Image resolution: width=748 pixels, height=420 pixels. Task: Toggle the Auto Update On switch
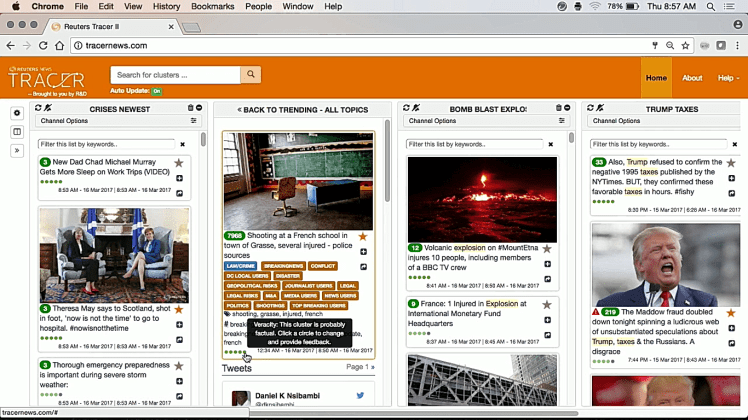coord(156,91)
